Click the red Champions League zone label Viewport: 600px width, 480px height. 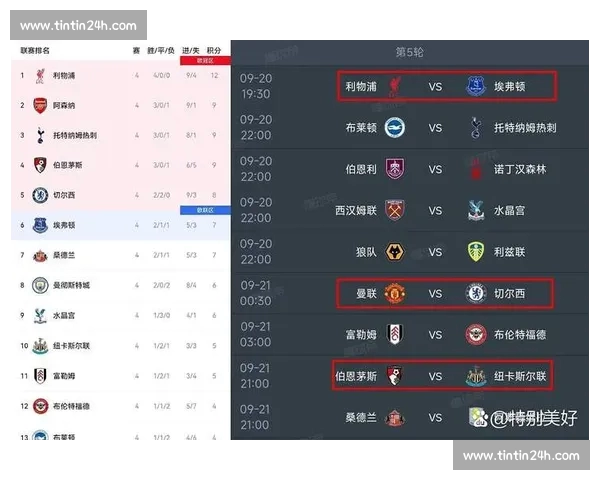pyautogui.click(x=205, y=60)
